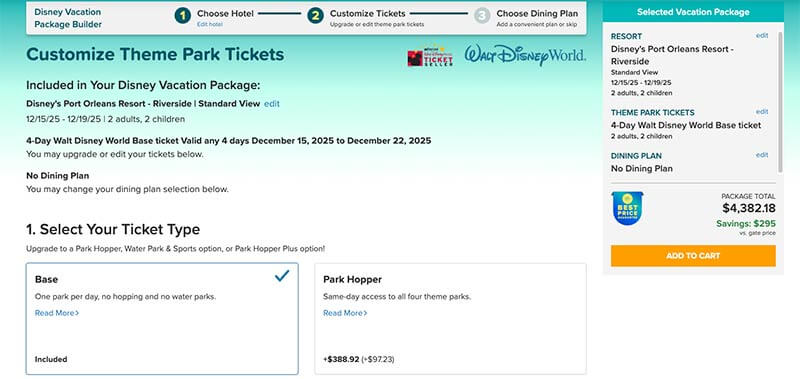The width and height of the screenshot is (800, 379).
Task: Click the Best Price Guarantee badge
Action: click(x=627, y=208)
